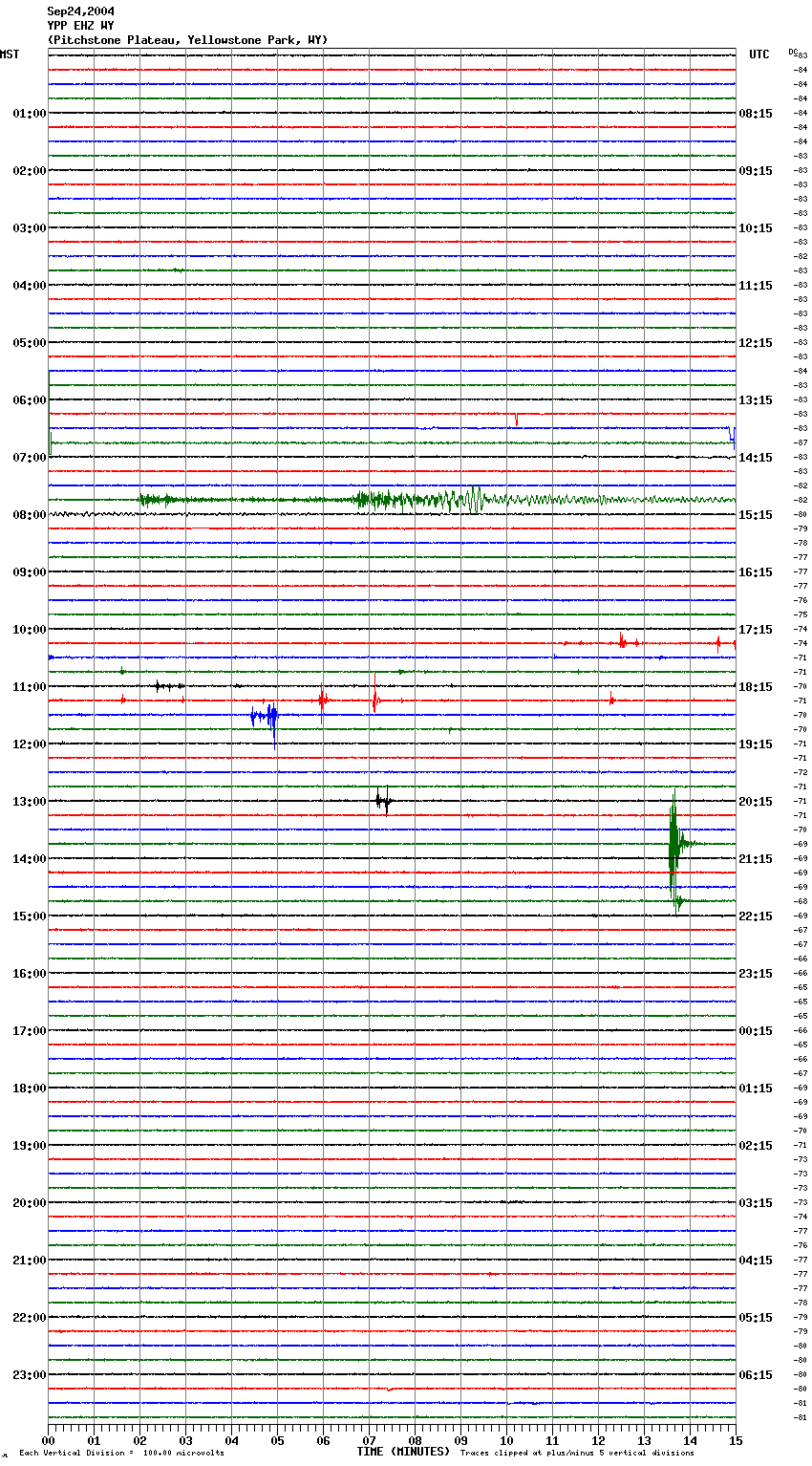Select the 13:00 MST hour label
The image size is (812, 1466).
pos(29,802)
